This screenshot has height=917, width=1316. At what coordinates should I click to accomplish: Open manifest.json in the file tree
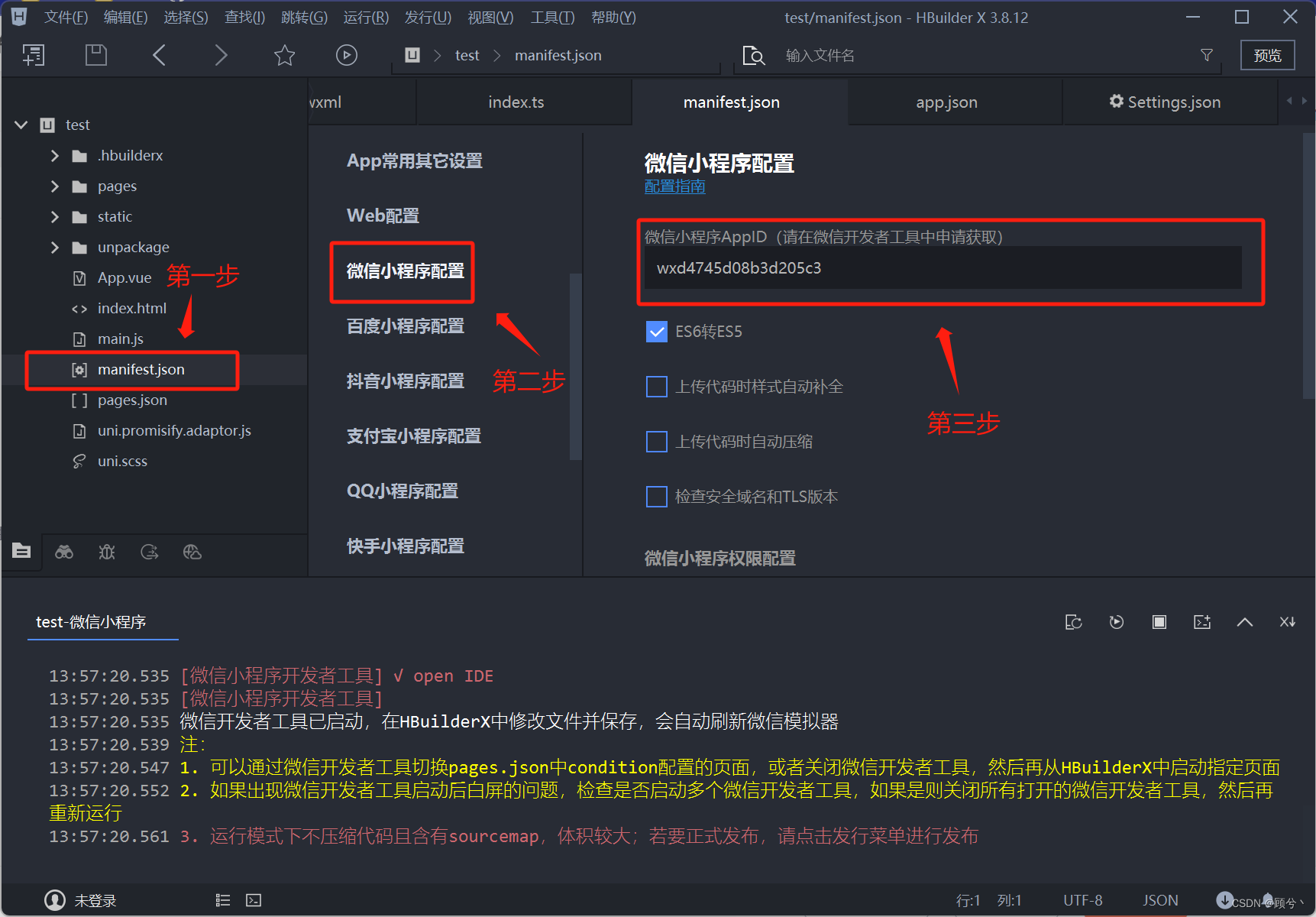pyautogui.click(x=141, y=370)
